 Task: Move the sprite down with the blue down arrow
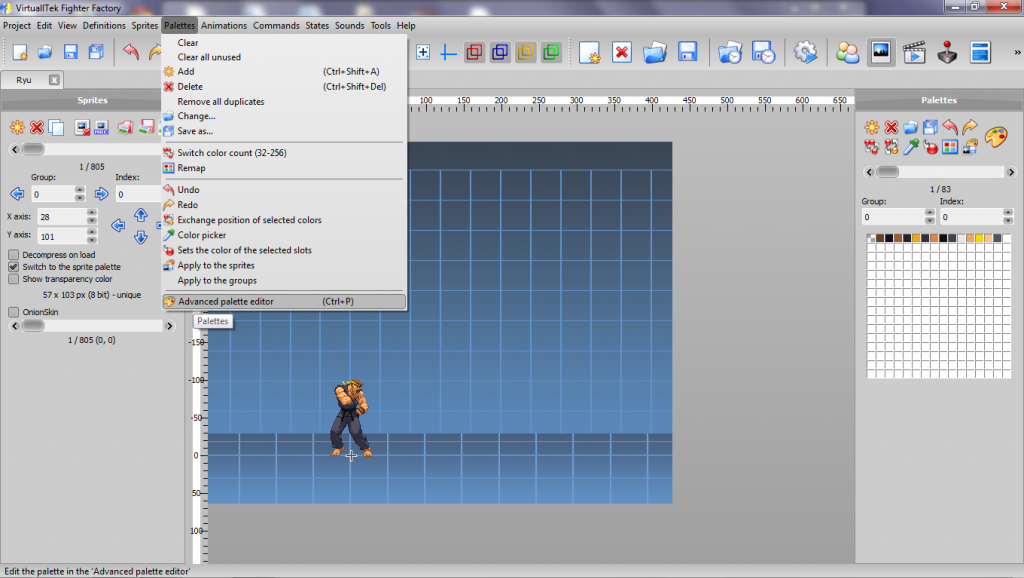[x=140, y=237]
